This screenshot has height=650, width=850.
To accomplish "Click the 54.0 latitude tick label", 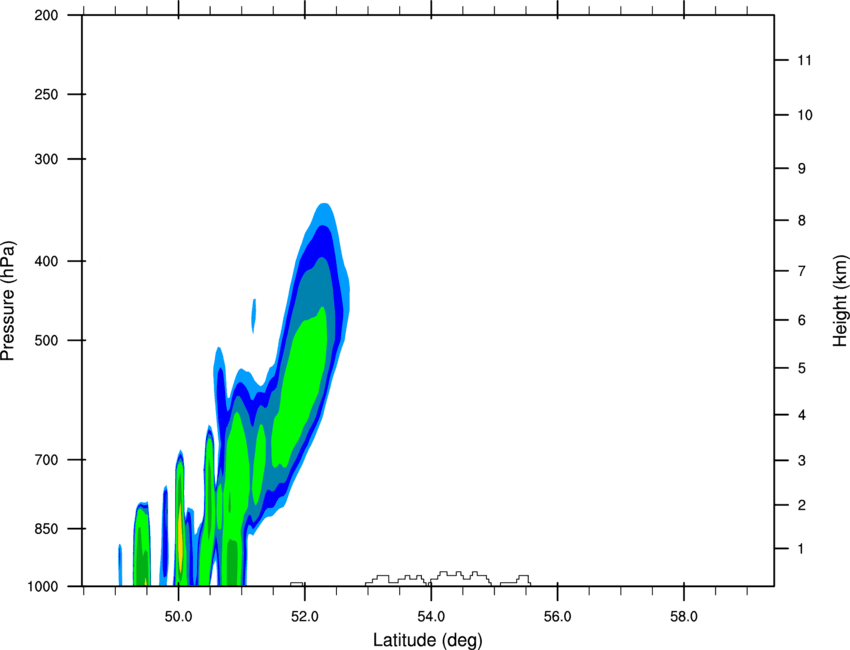I will pos(431,617).
